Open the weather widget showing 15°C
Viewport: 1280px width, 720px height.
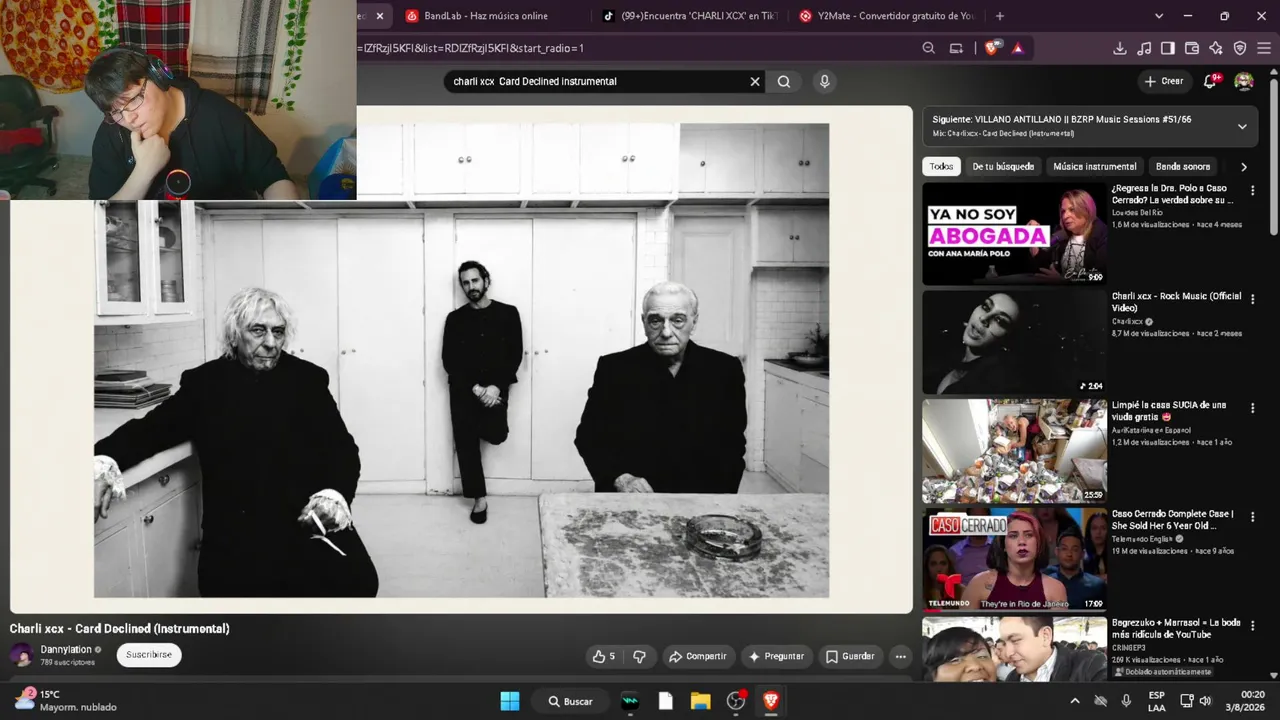(65, 700)
